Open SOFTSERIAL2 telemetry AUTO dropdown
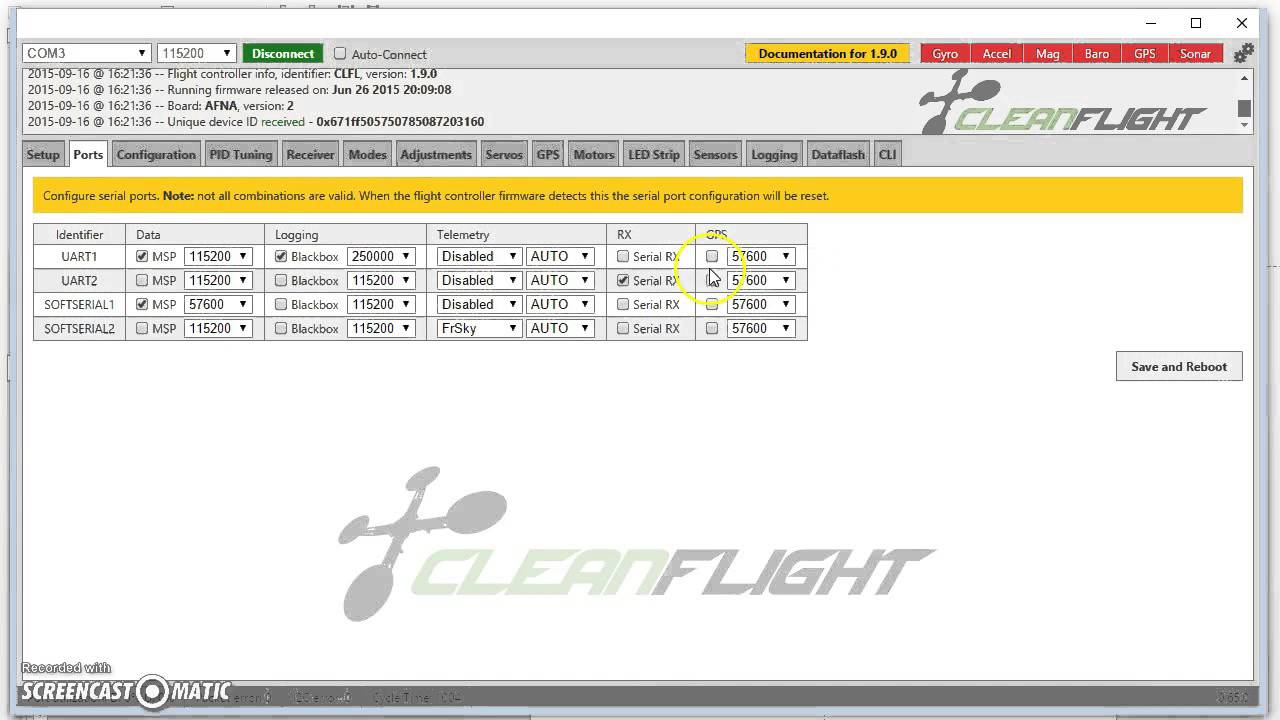Viewport: 1280px width, 720px height. [560, 328]
